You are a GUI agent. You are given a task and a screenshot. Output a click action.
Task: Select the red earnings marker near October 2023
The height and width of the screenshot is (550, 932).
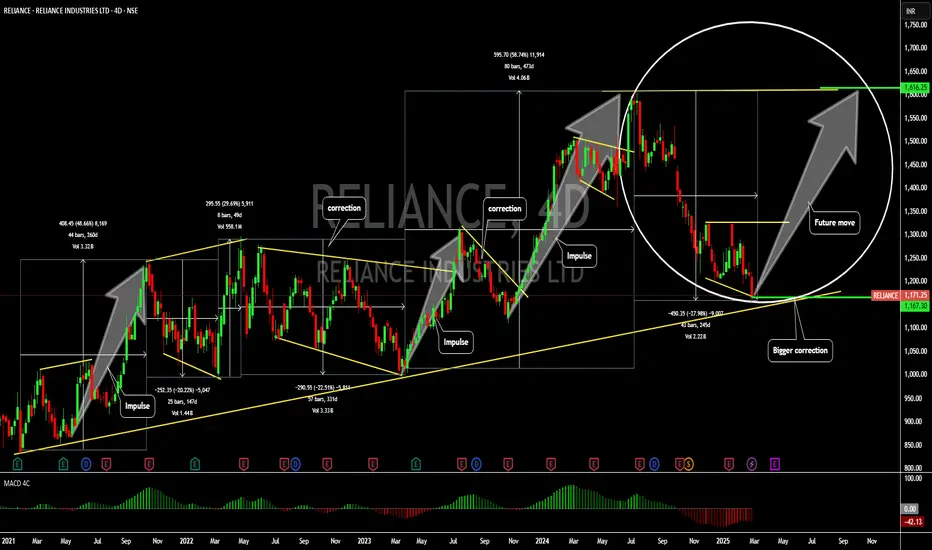pos(508,464)
